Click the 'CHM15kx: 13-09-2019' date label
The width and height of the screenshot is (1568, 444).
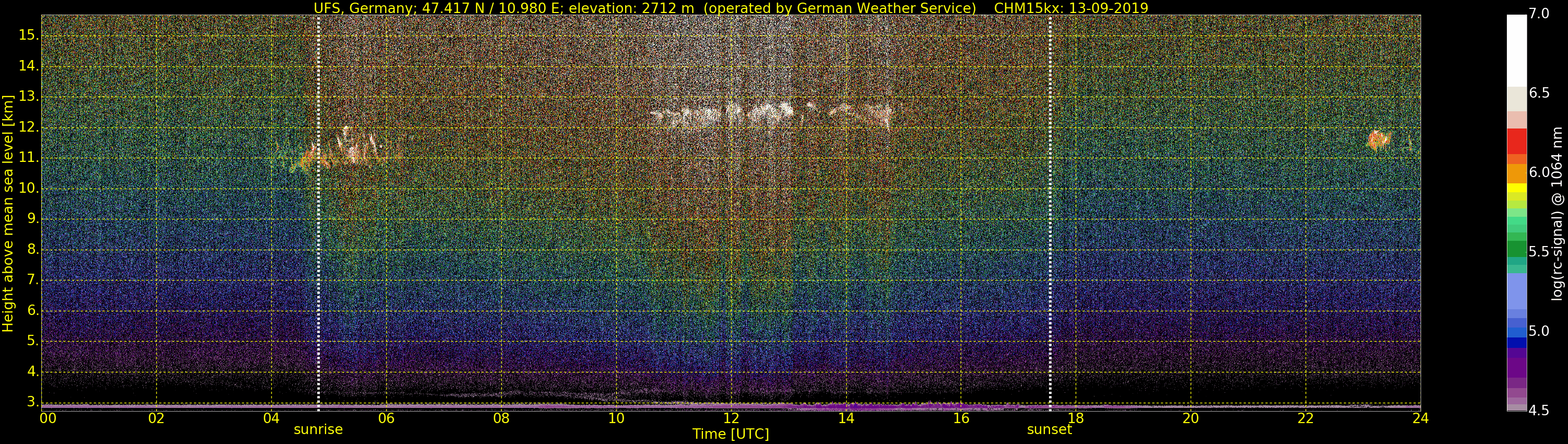pyautogui.click(x=1071, y=8)
